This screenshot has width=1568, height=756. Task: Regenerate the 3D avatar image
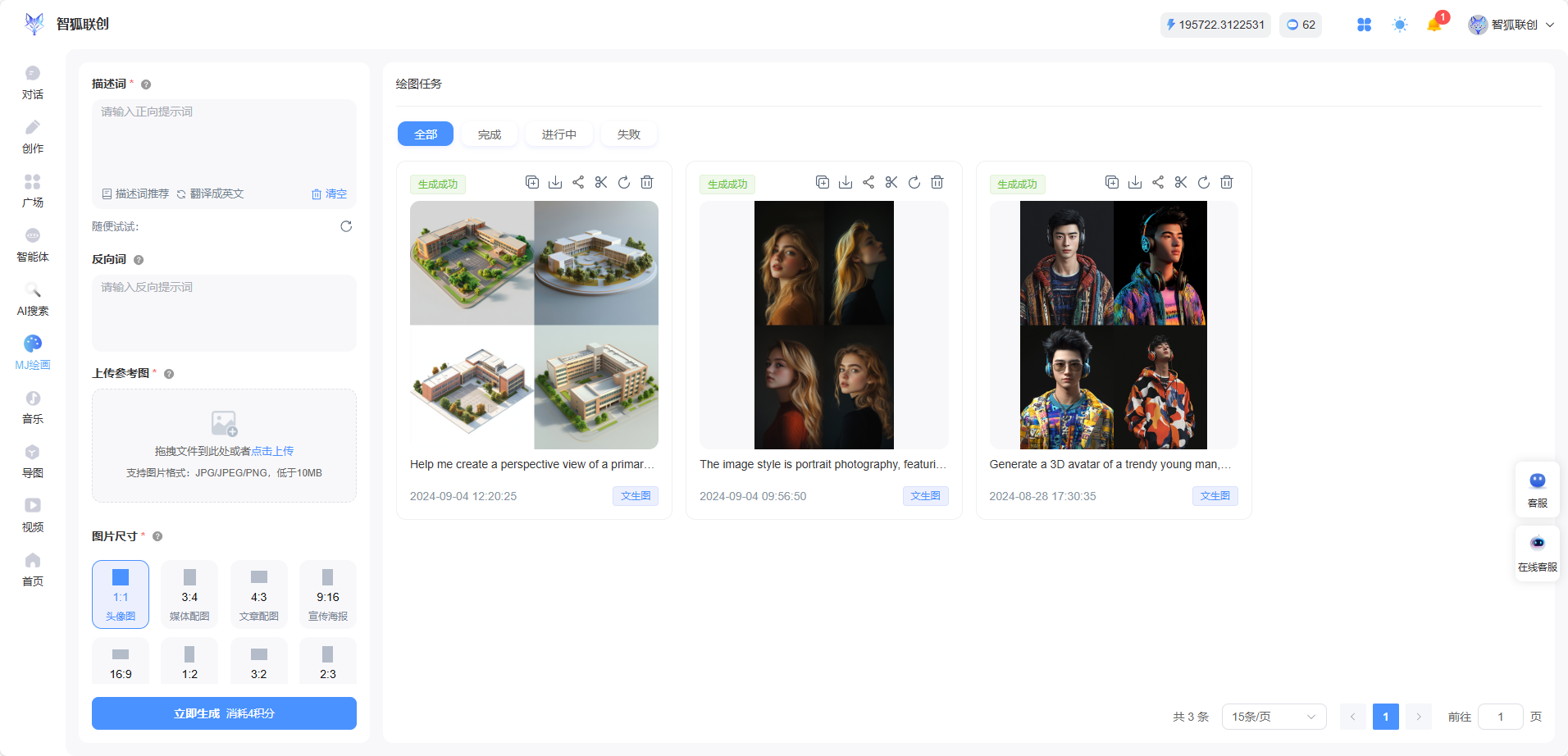click(x=1204, y=182)
